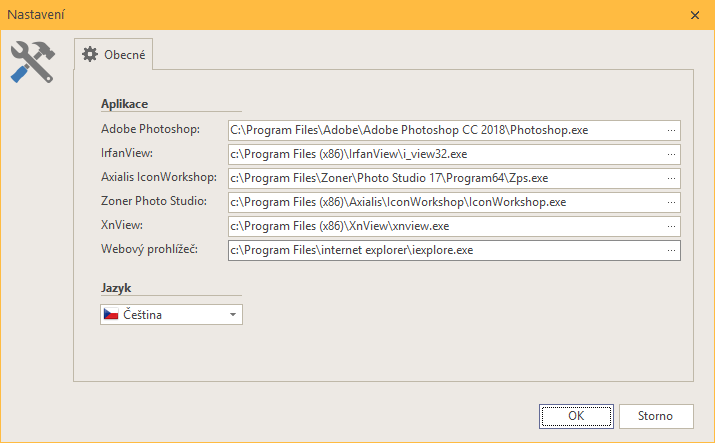Click the Czech flag in language selector
Screen dimensions: 715x443
(x=111, y=315)
